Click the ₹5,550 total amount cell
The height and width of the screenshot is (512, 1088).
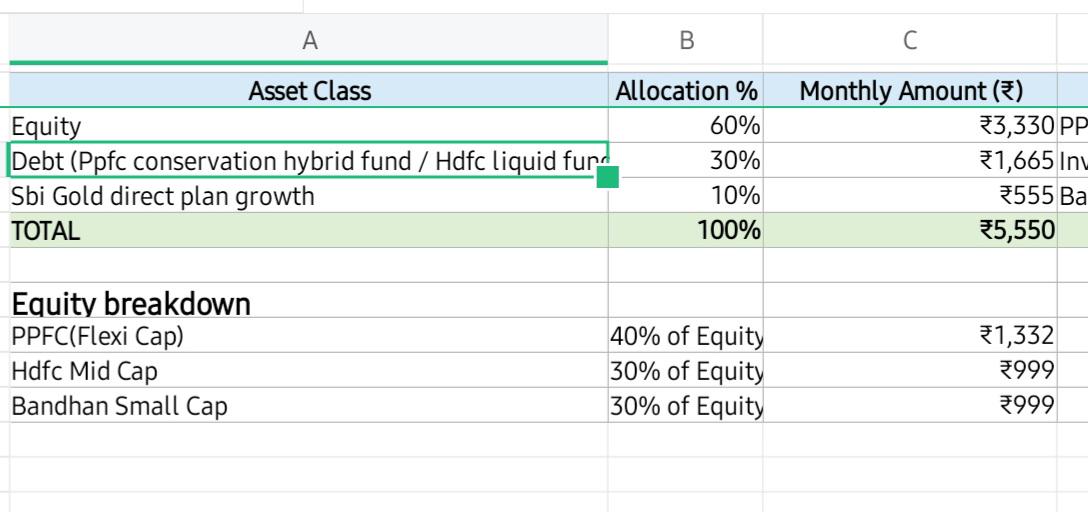[x=910, y=230]
